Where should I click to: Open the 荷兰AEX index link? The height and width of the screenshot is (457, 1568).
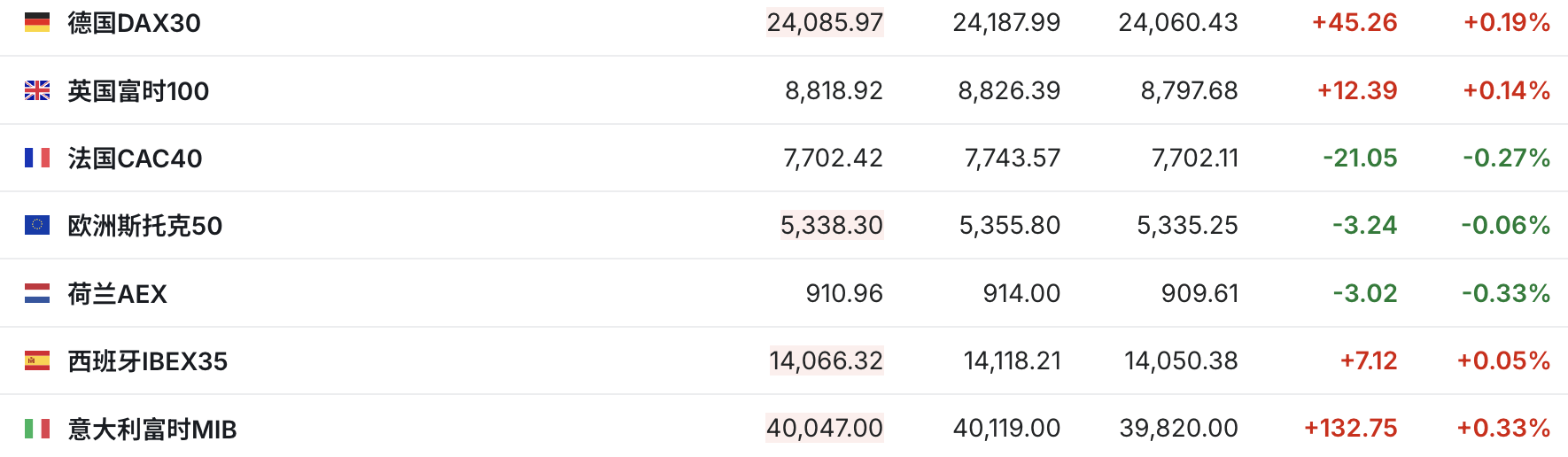tap(118, 294)
